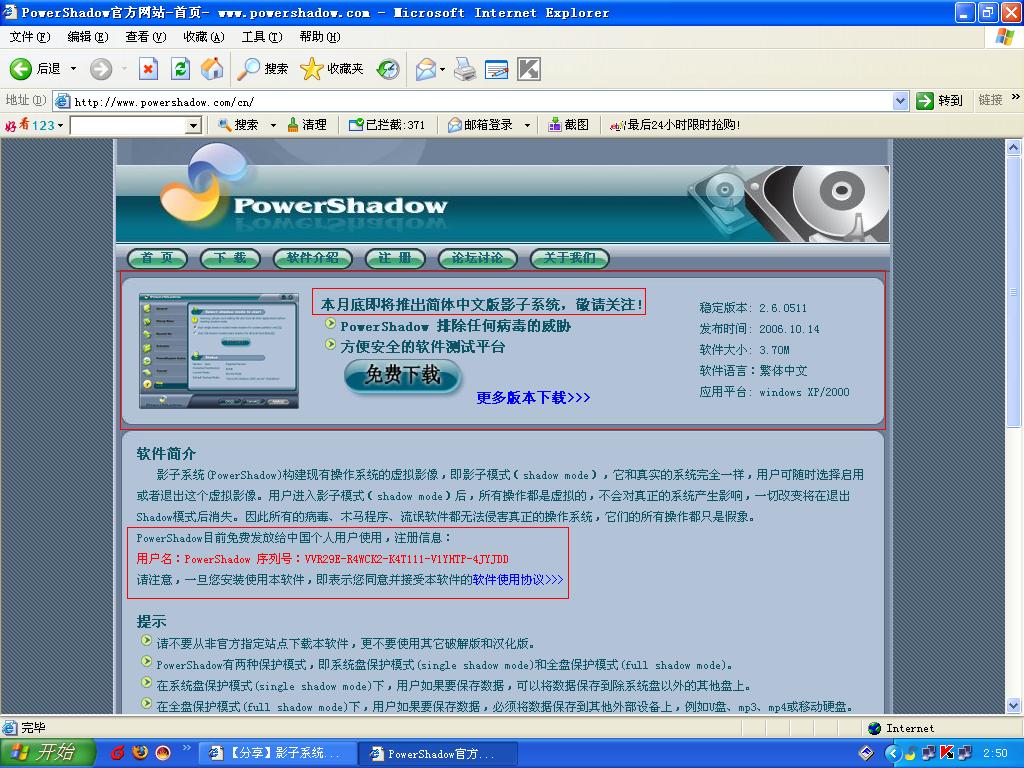Open dropdown arrow next to 搜索 on 123 toolbar
The width and height of the screenshot is (1024, 768).
point(273,125)
